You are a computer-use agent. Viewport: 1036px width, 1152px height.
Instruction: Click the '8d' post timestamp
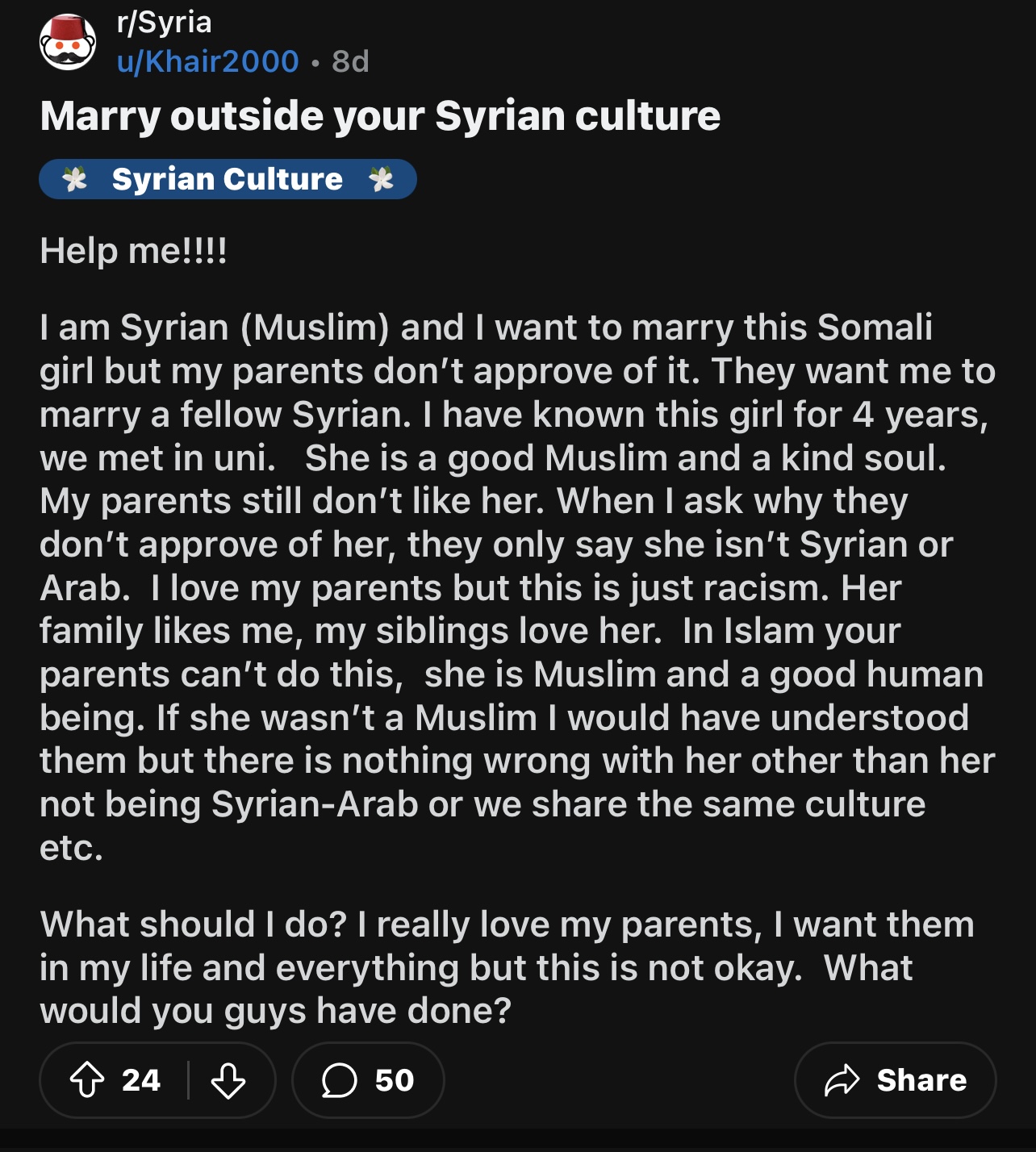(x=350, y=61)
